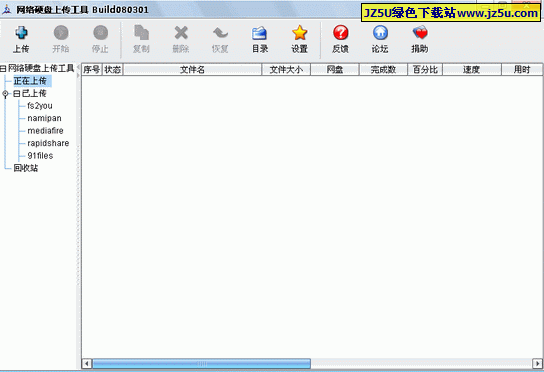
Task: Click the 网盘 column header
Action: tap(335, 70)
